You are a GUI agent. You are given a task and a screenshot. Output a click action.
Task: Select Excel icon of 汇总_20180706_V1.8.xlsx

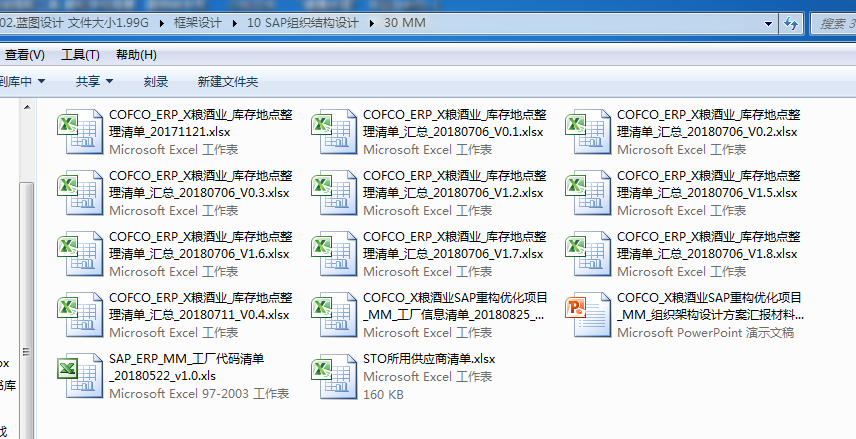tap(588, 253)
